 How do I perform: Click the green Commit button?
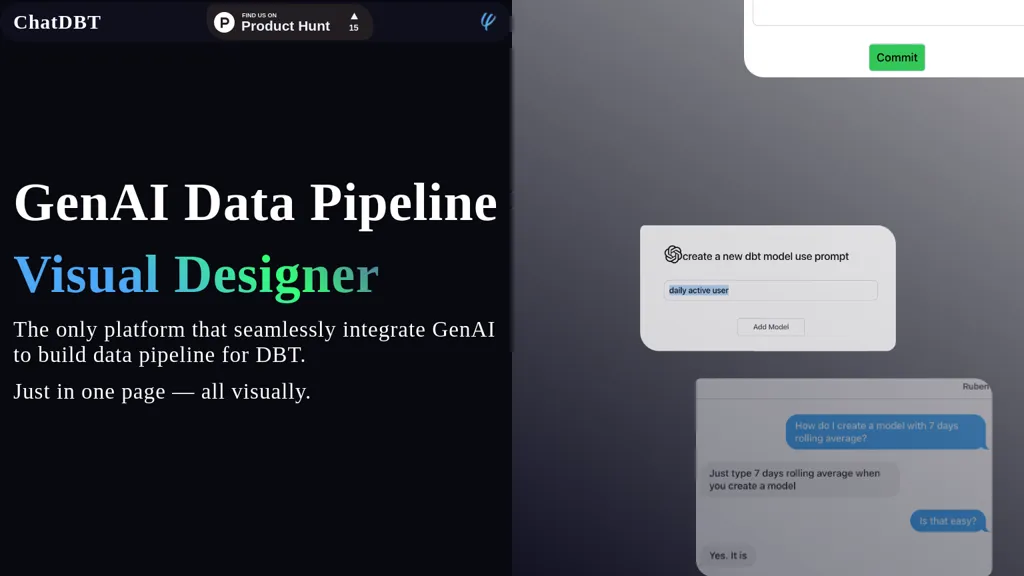pyautogui.click(x=896, y=57)
